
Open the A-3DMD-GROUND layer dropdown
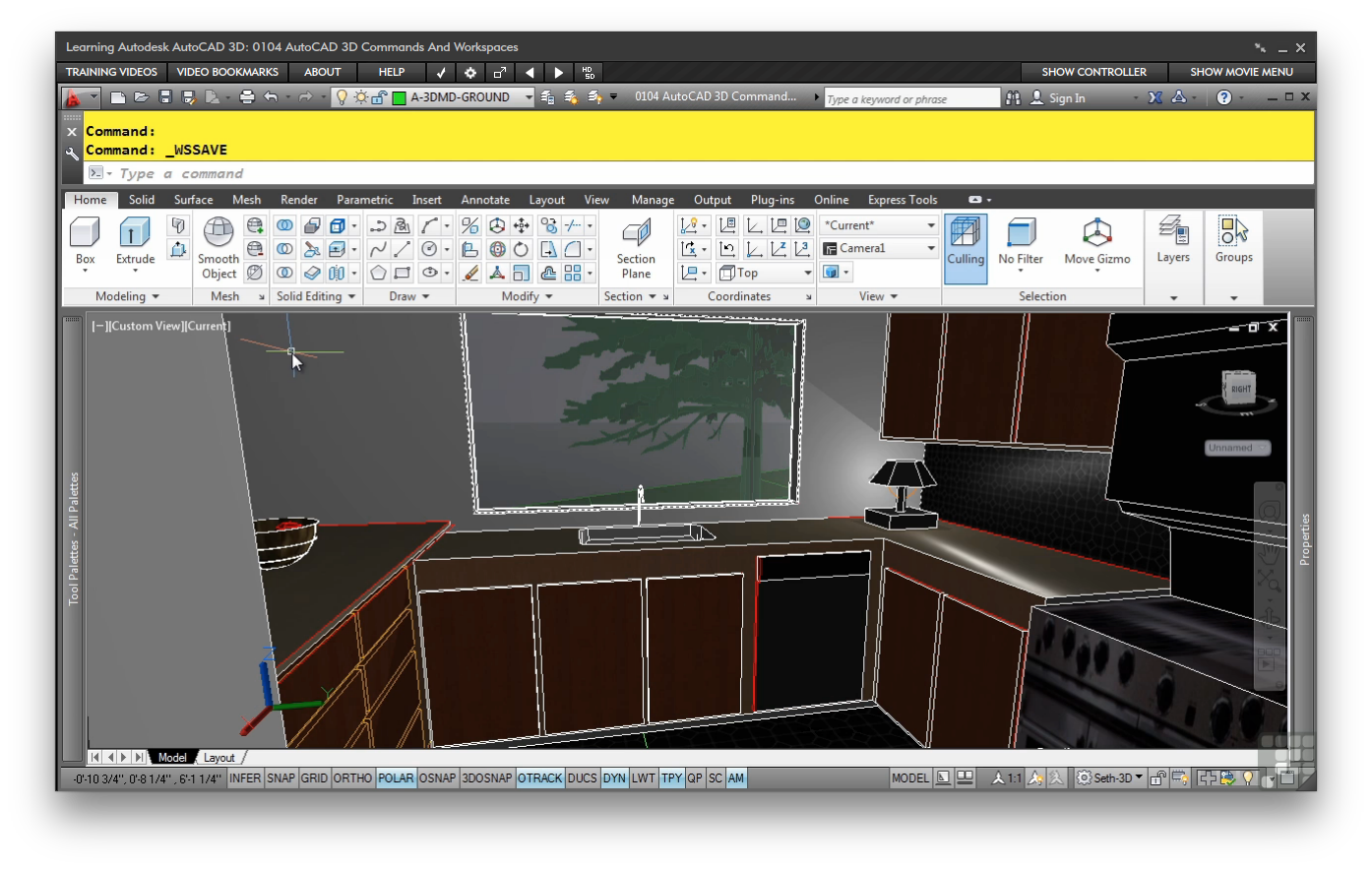coord(529,96)
